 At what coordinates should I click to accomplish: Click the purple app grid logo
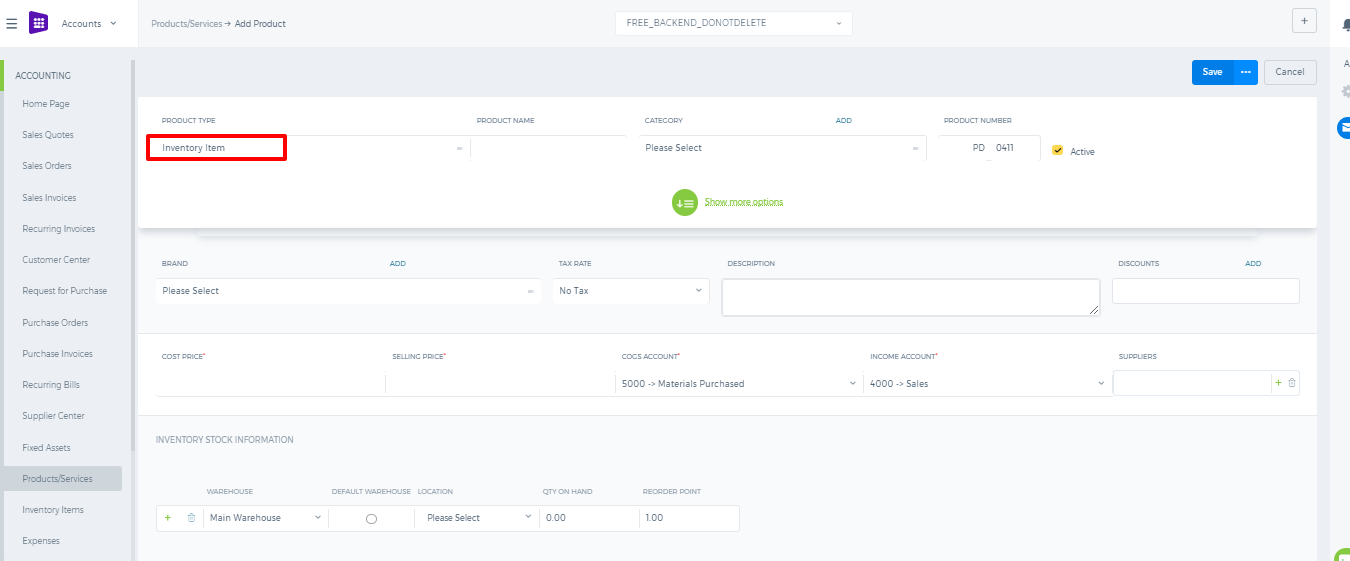pyautogui.click(x=39, y=23)
